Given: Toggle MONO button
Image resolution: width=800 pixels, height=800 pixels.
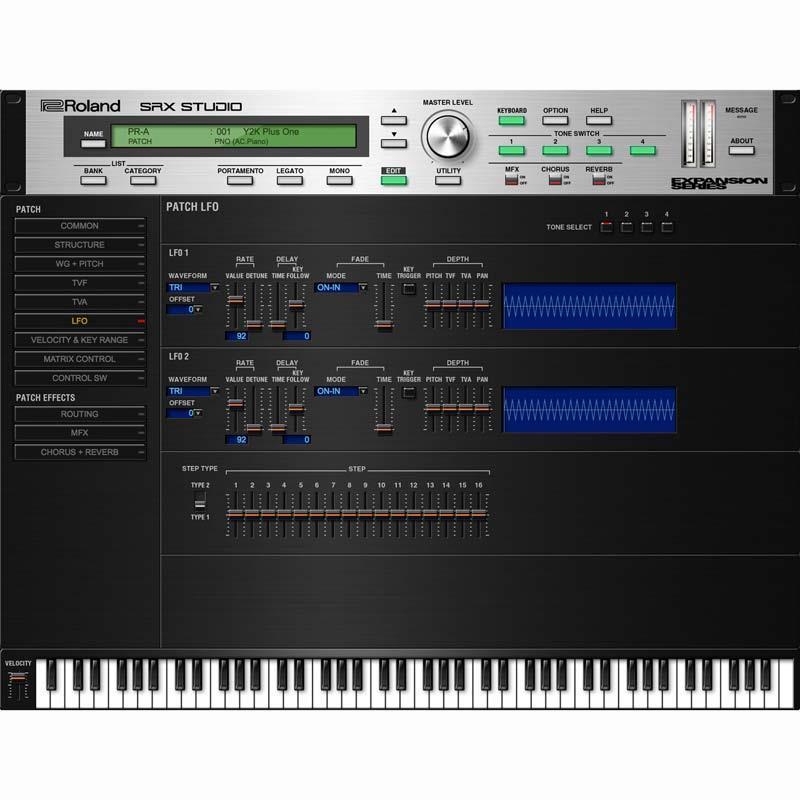Looking at the screenshot, I should coord(339,180).
